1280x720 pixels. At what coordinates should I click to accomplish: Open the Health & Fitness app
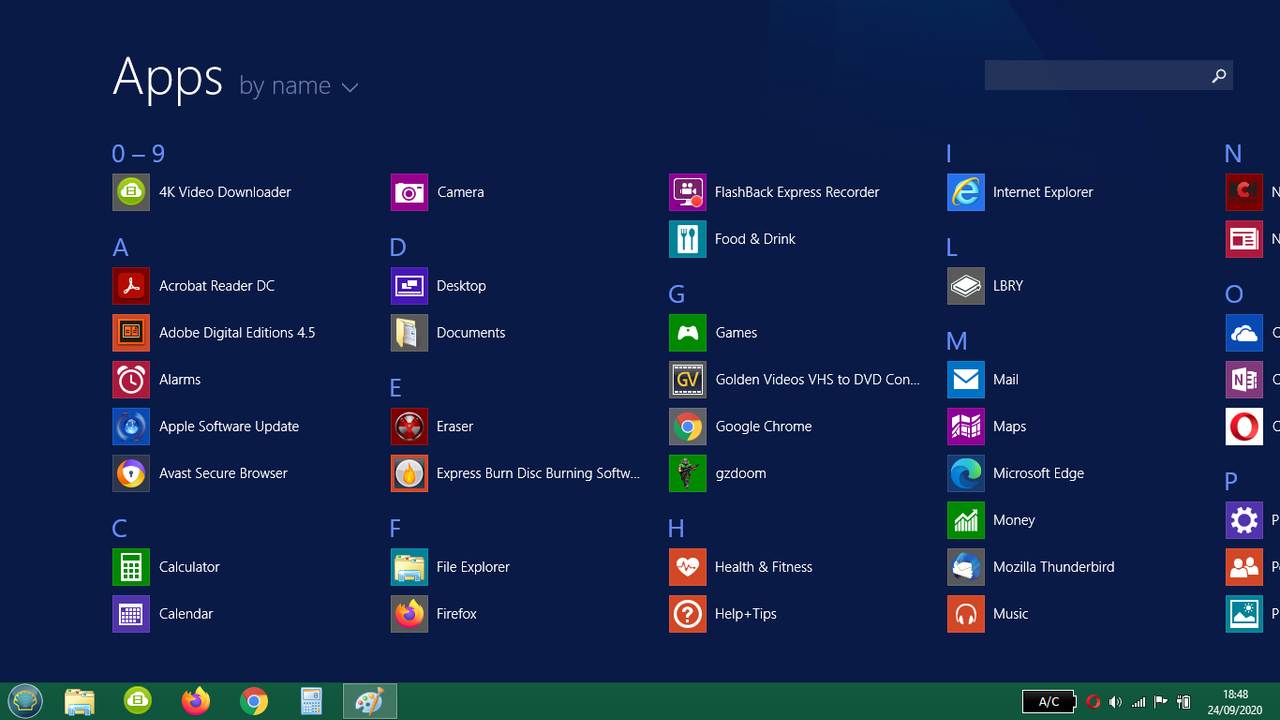[x=741, y=567]
